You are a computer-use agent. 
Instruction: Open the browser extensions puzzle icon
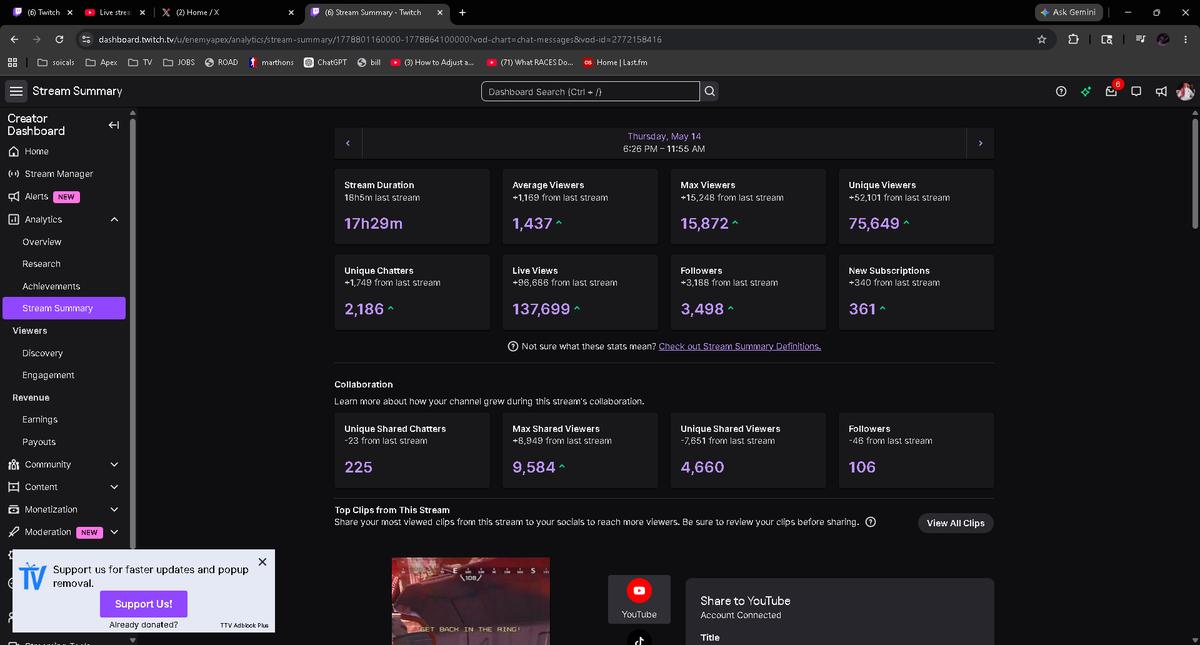click(1073, 39)
